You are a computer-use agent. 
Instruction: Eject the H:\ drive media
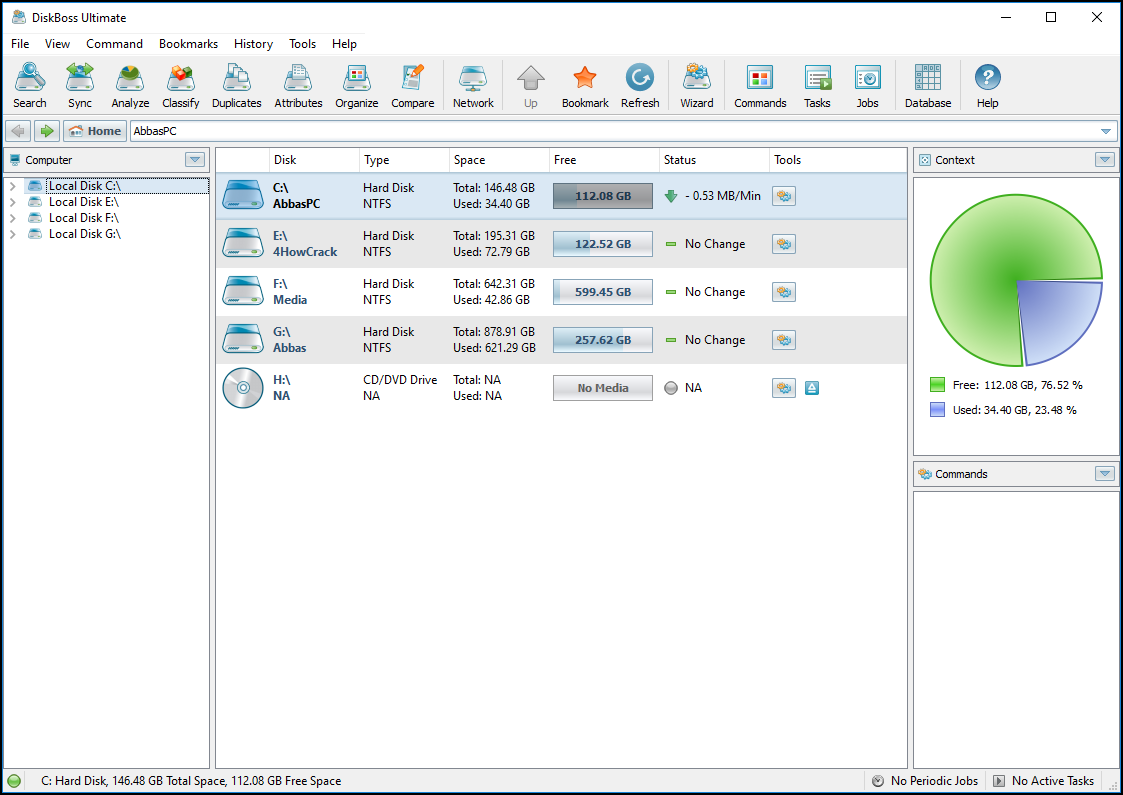(x=811, y=388)
